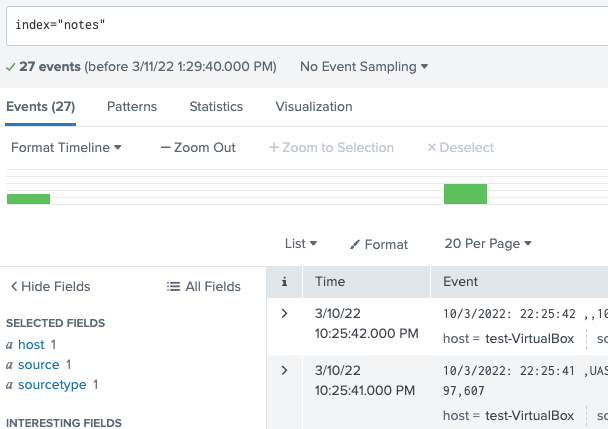608x429 pixels.
Task: Change the 20 Per Page setting
Action: click(488, 244)
